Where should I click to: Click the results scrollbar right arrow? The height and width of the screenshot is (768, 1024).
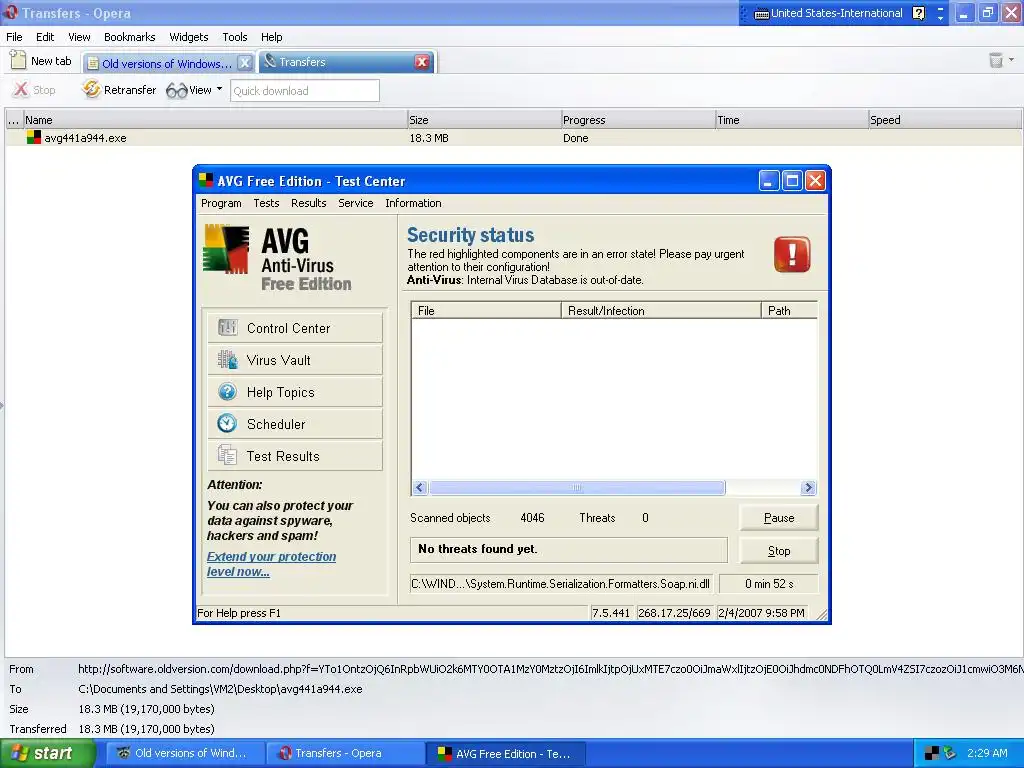point(808,488)
